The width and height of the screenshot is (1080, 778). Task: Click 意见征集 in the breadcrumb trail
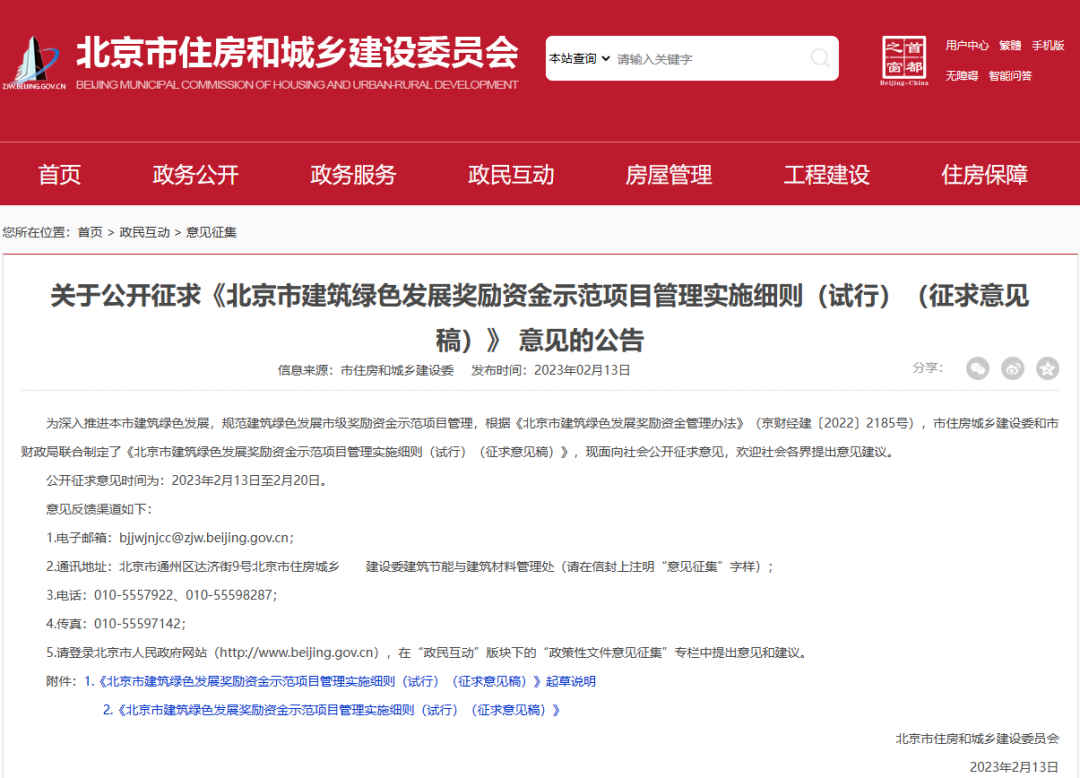coord(210,231)
